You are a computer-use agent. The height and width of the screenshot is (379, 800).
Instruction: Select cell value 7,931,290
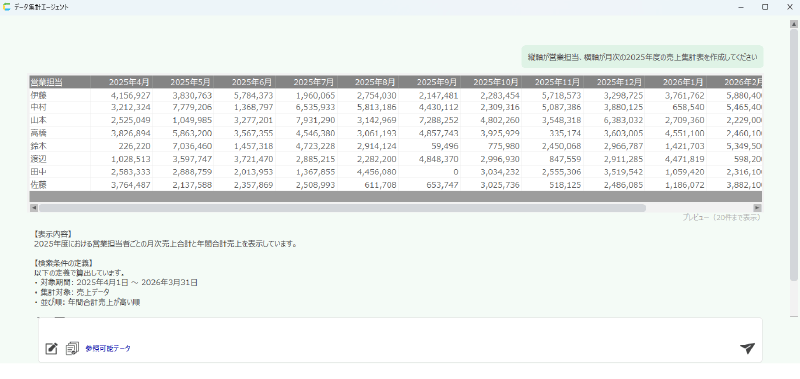tap(315, 120)
